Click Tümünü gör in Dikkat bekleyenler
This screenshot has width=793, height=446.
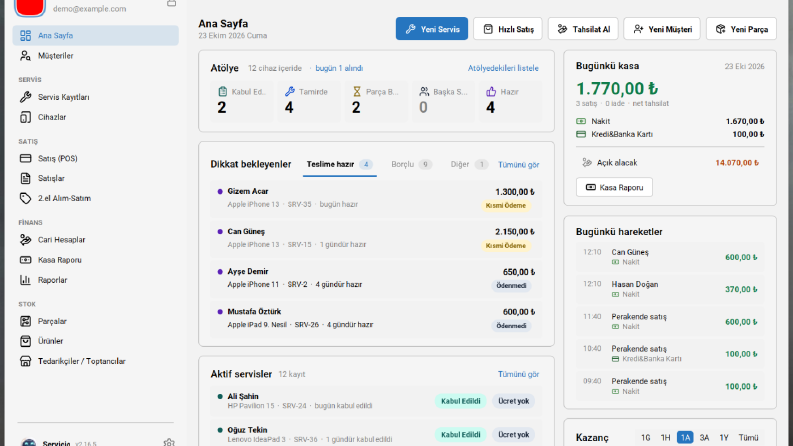click(x=518, y=165)
